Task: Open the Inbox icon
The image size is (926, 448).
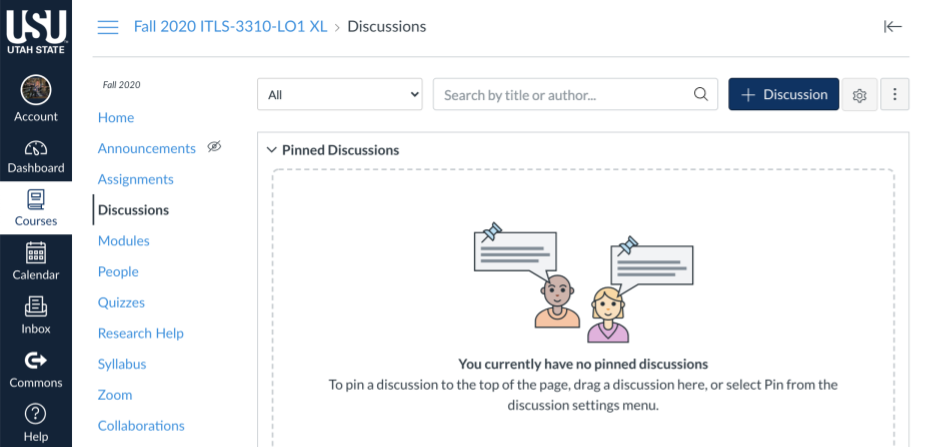Action: [36, 307]
